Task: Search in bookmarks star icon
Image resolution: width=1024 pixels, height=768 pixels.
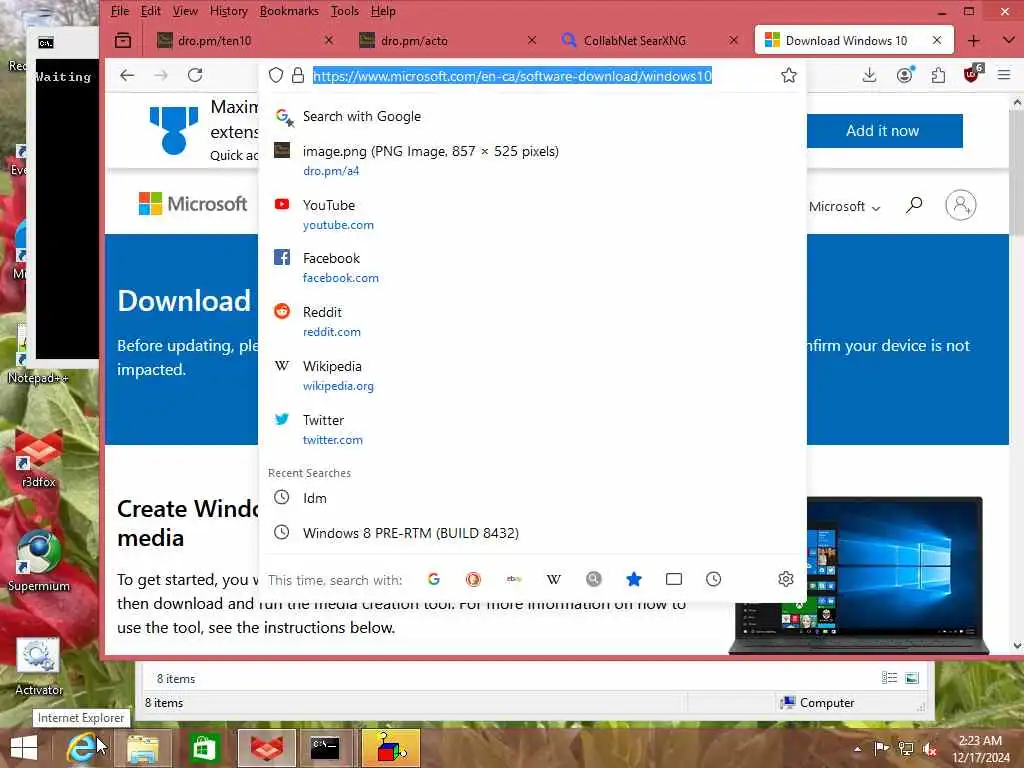Action: point(633,579)
